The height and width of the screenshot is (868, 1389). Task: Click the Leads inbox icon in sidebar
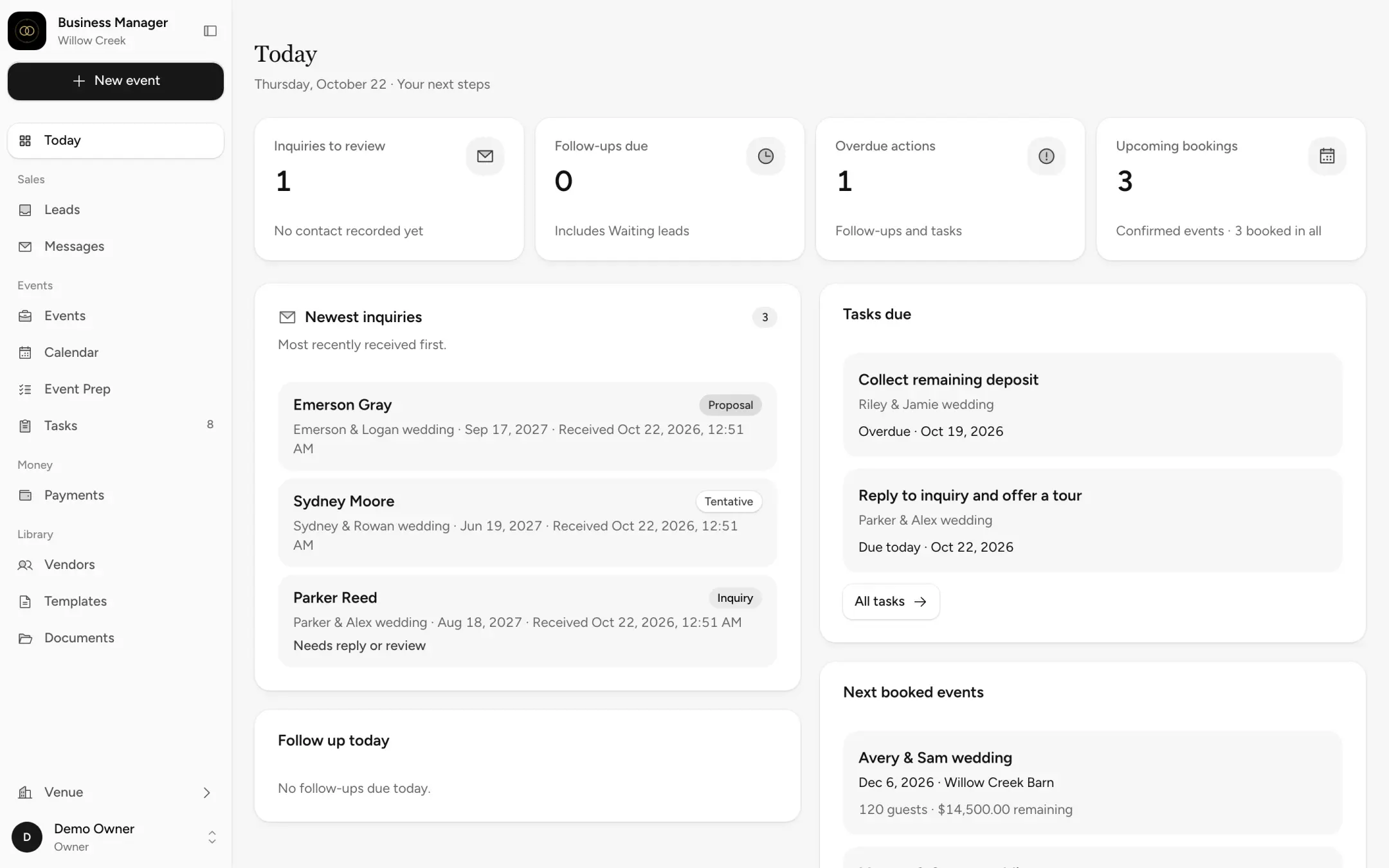click(25, 210)
